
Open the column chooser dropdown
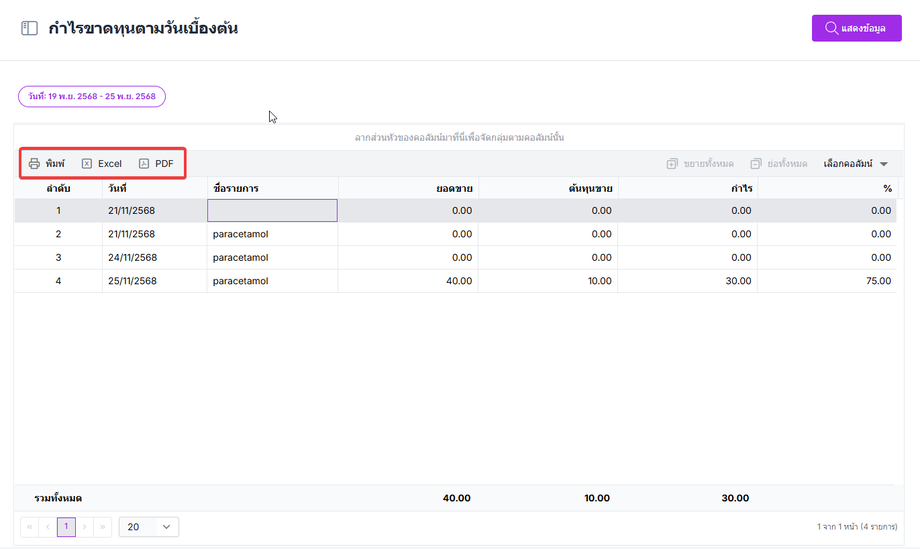855,163
